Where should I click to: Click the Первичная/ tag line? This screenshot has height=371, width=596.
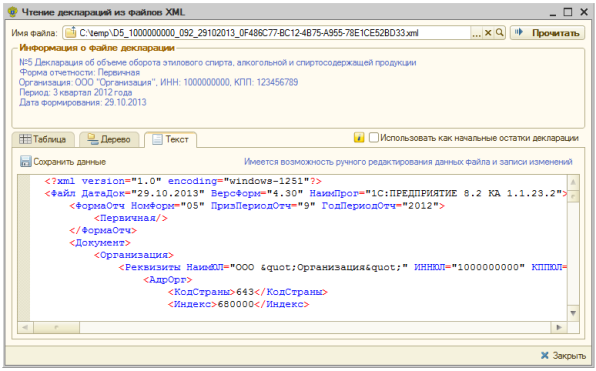[x=131, y=218]
